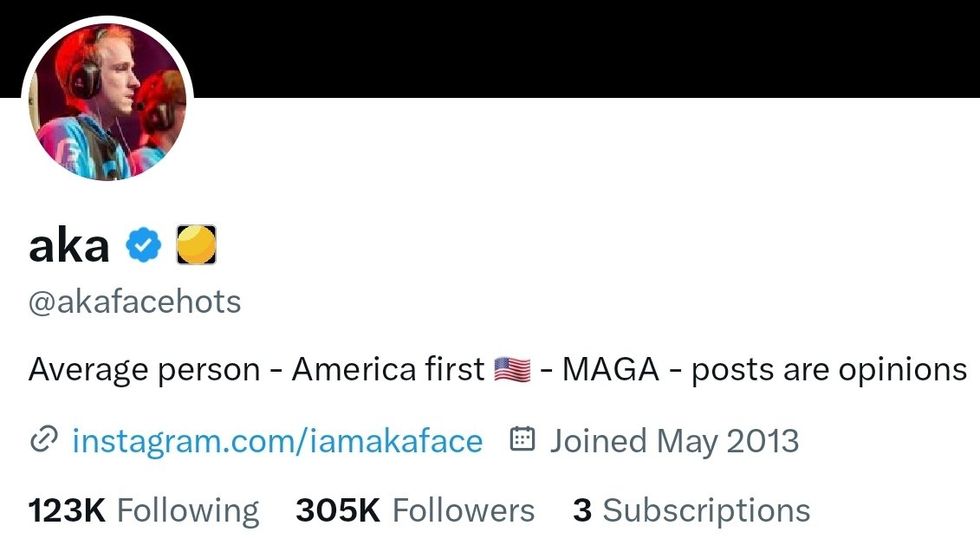Click the "Joined May 2013" text
Screen dimensions: 980x558
[674, 440]
